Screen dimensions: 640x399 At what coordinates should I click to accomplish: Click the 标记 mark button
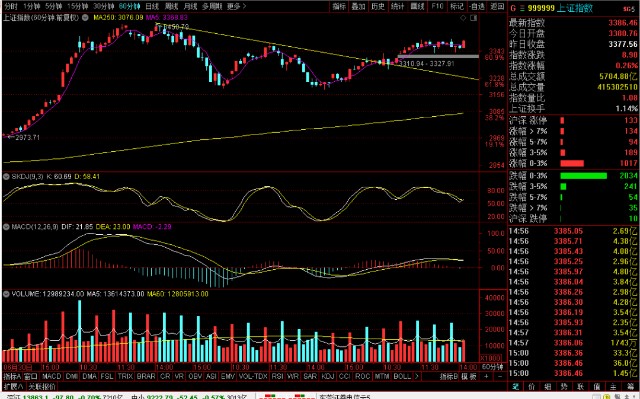coord(457,6)
